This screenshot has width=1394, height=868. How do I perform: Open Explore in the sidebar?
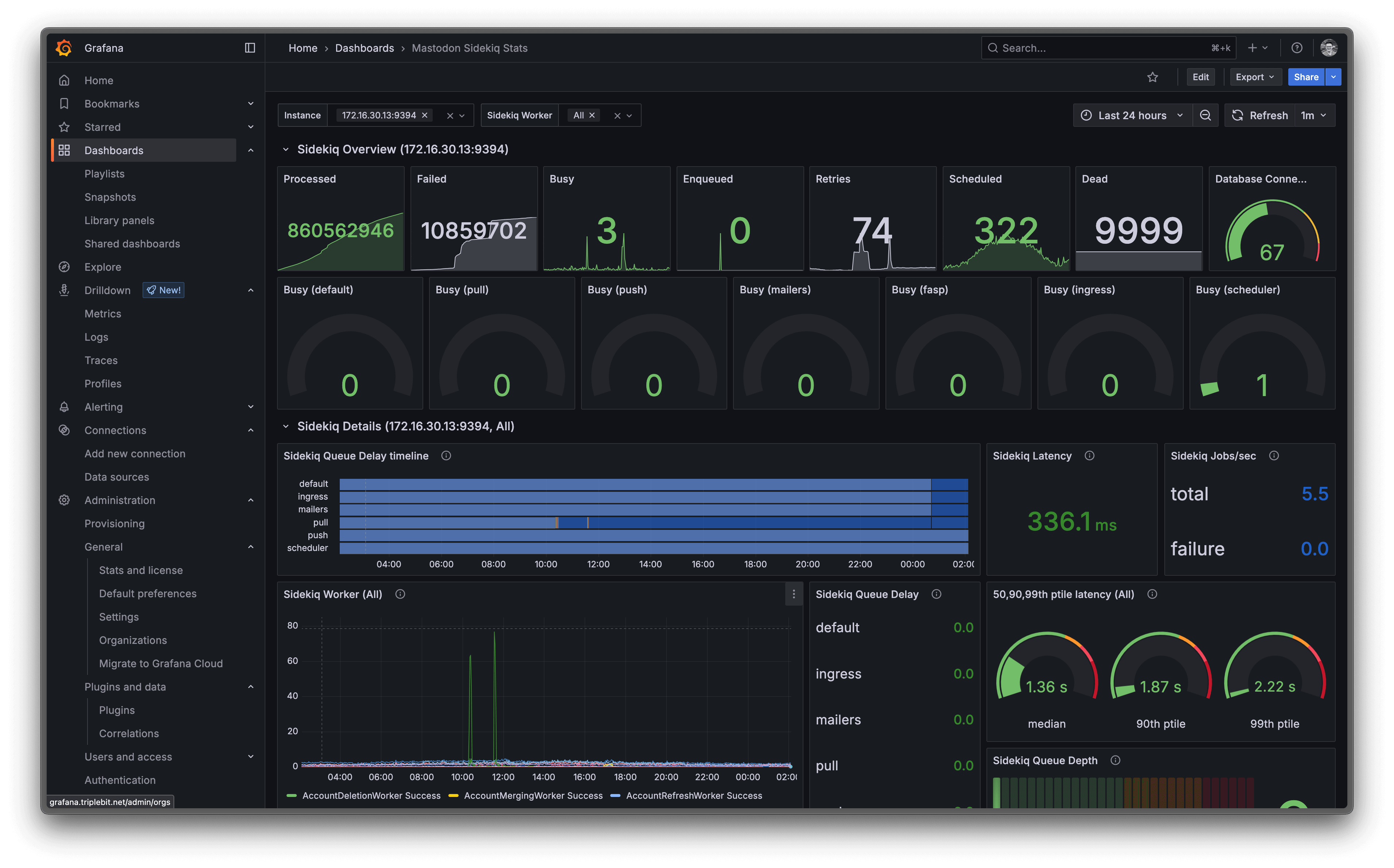click(103, 267)
